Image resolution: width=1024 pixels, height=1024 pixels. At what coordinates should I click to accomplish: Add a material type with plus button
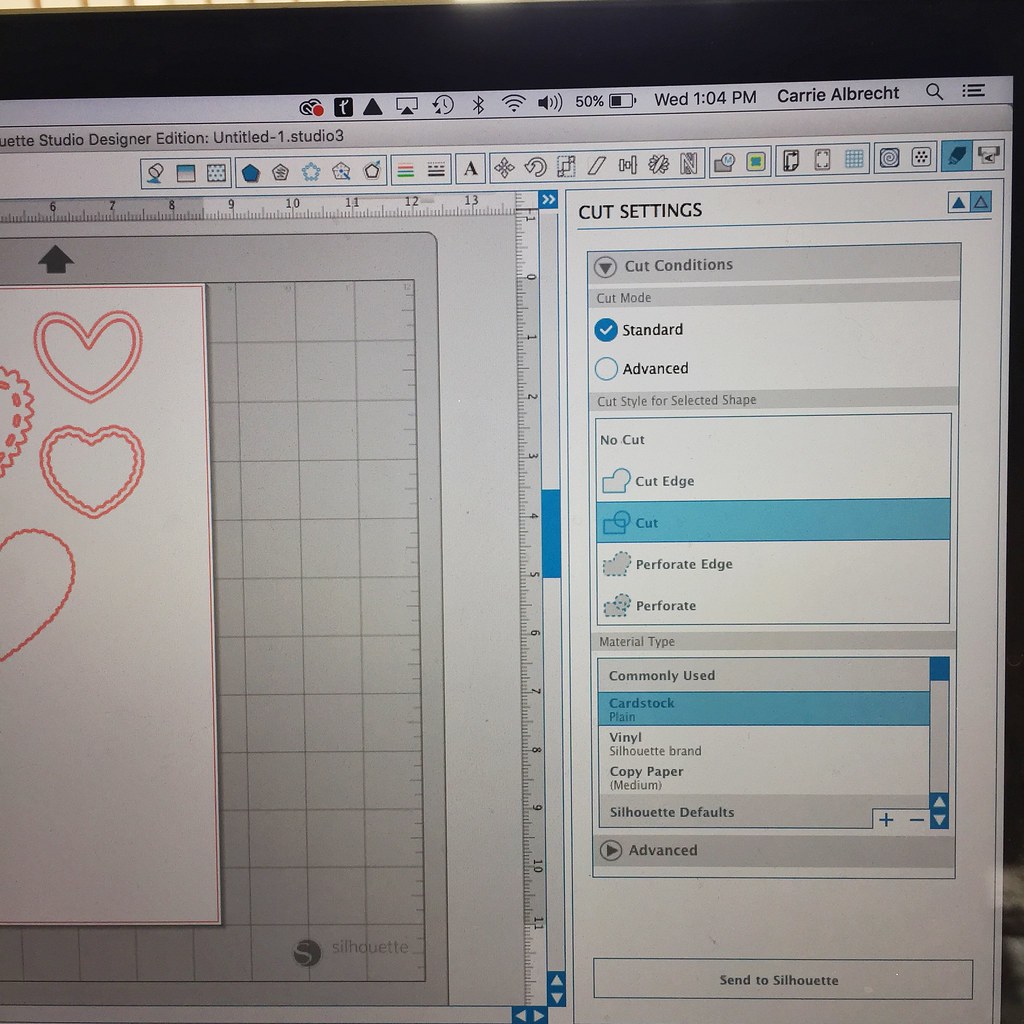tap(886, 820)
